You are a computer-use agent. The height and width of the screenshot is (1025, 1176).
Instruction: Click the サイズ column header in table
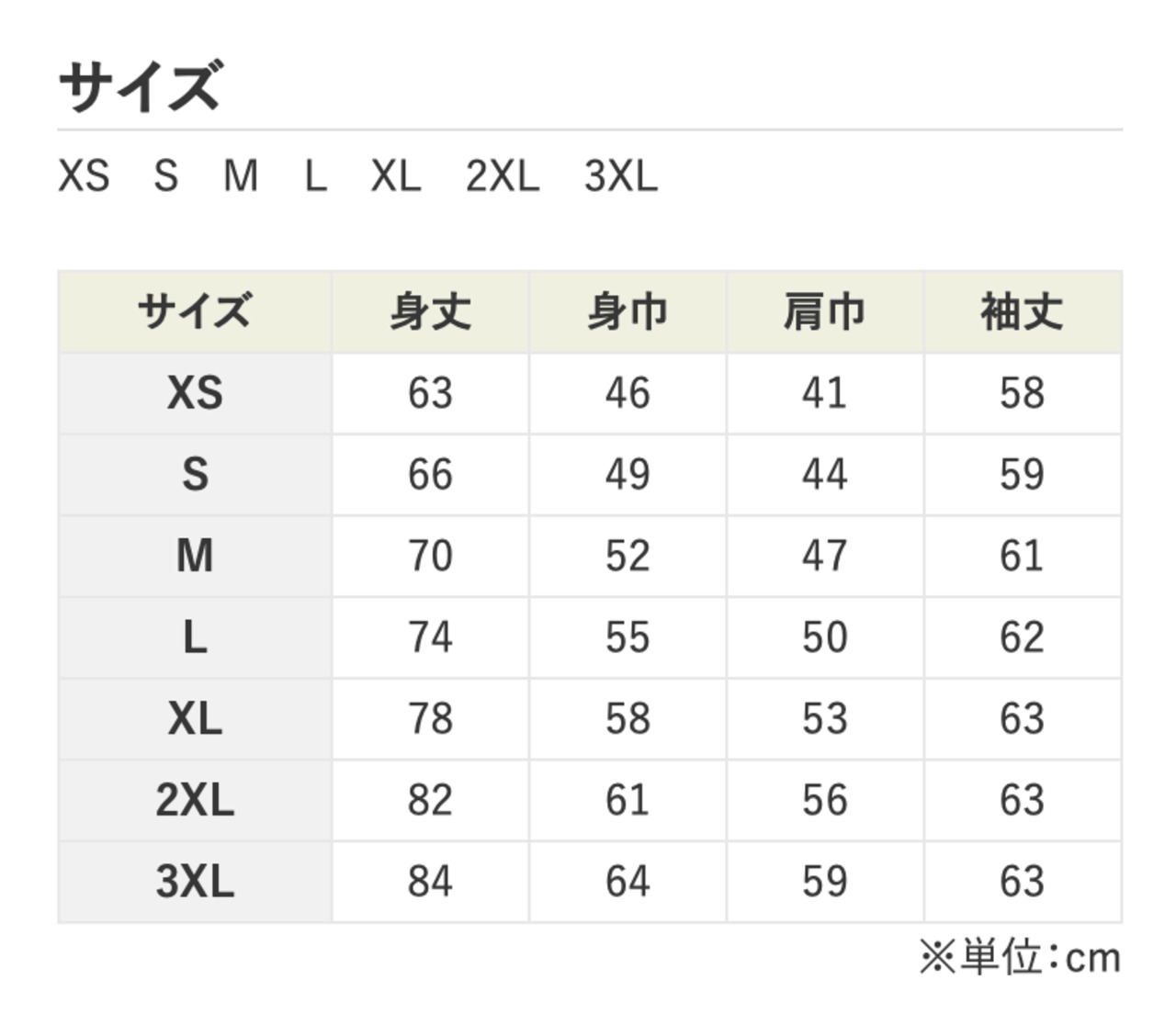pos(195,312)
